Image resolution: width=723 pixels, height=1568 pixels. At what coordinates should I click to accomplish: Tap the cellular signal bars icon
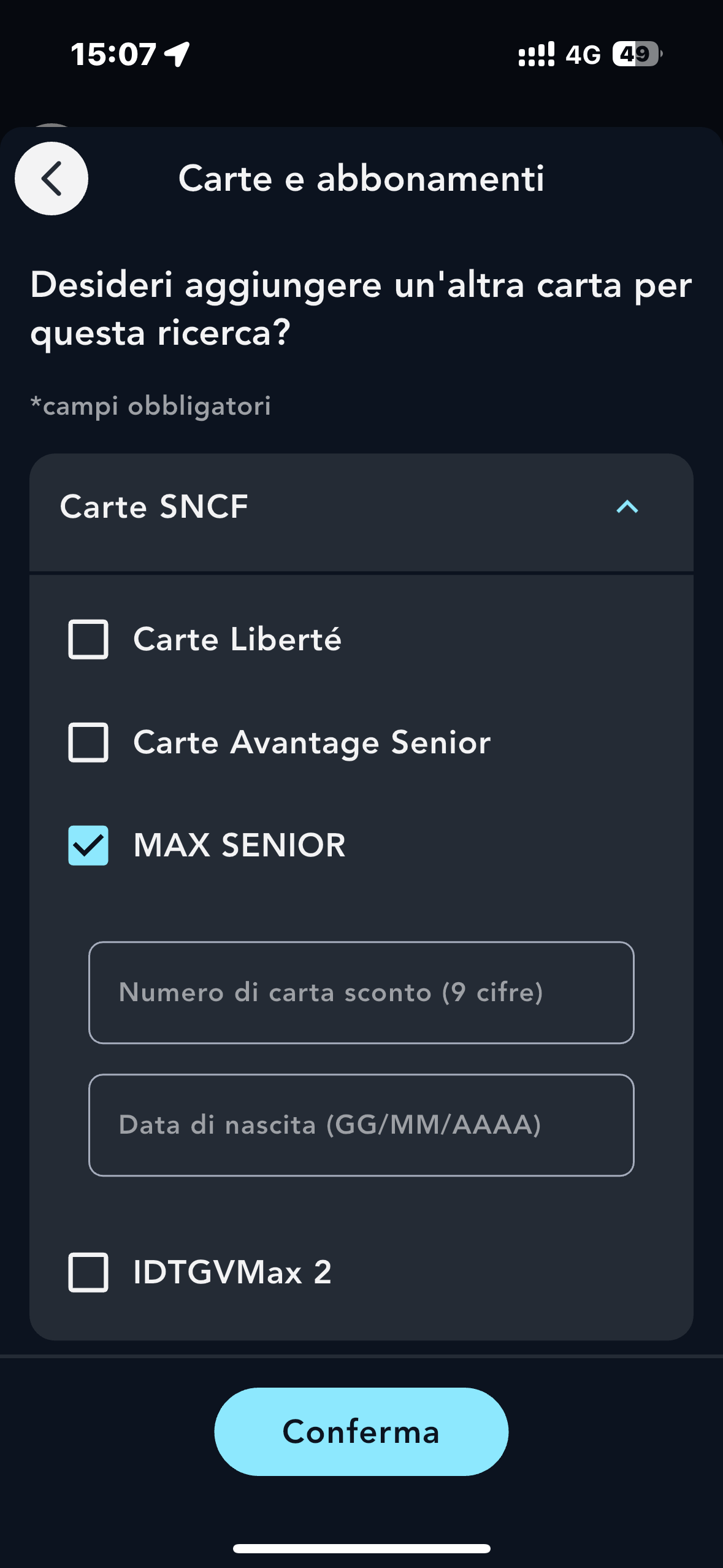[536, 54]
